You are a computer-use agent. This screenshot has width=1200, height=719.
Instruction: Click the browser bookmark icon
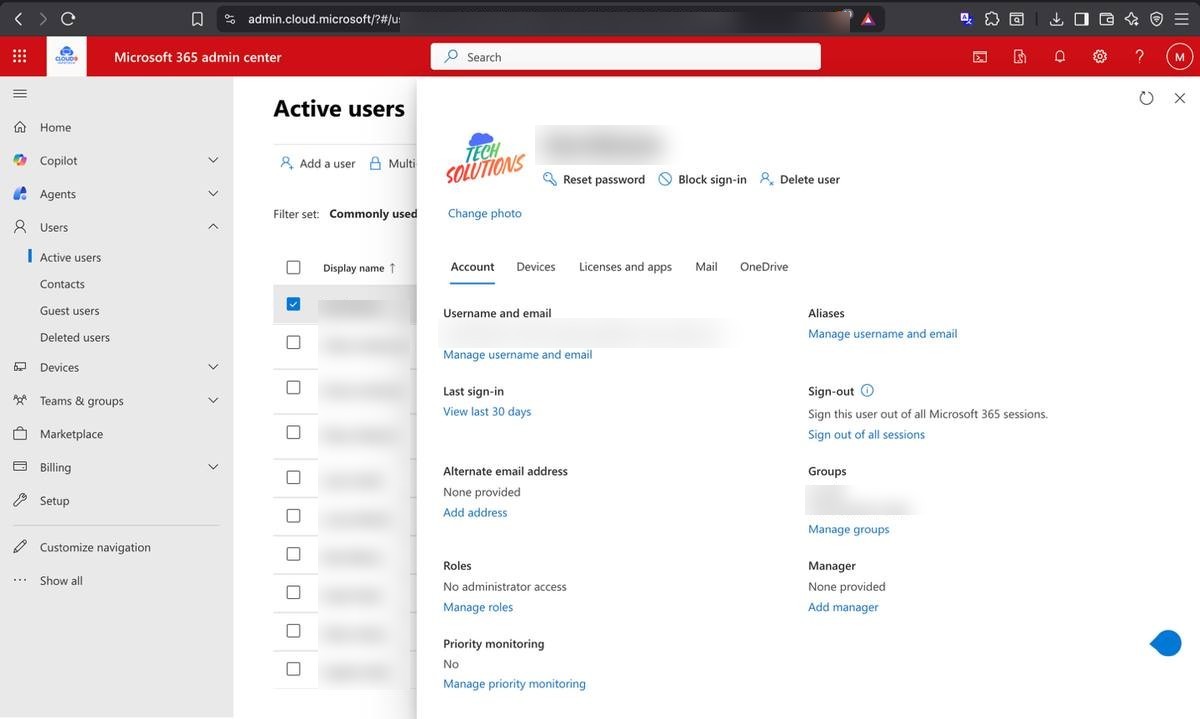[197, 18]
